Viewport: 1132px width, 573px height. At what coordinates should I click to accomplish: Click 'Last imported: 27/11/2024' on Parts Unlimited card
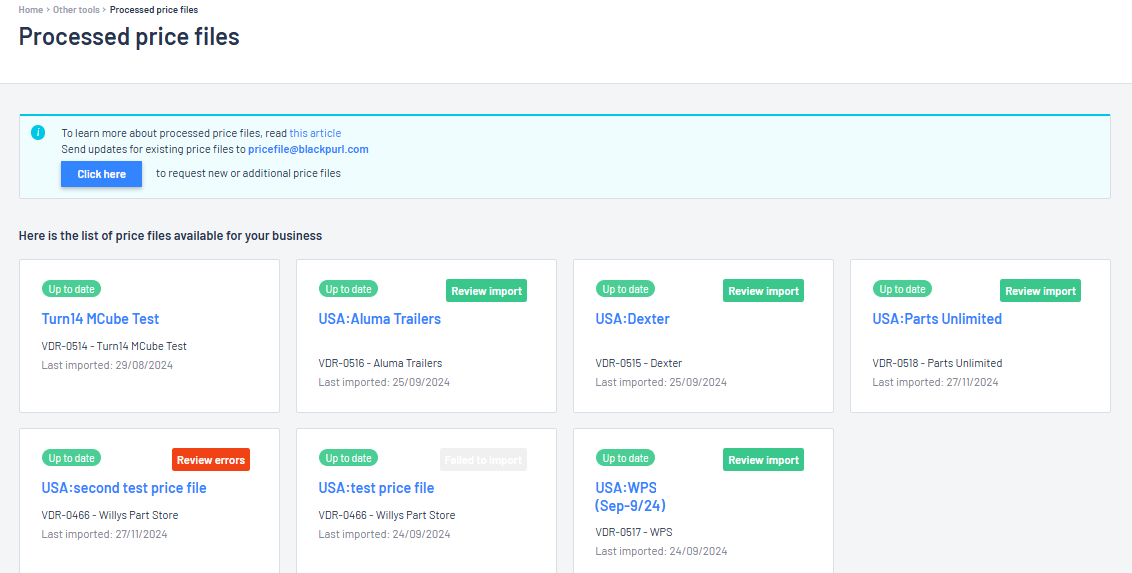[936, 382]
